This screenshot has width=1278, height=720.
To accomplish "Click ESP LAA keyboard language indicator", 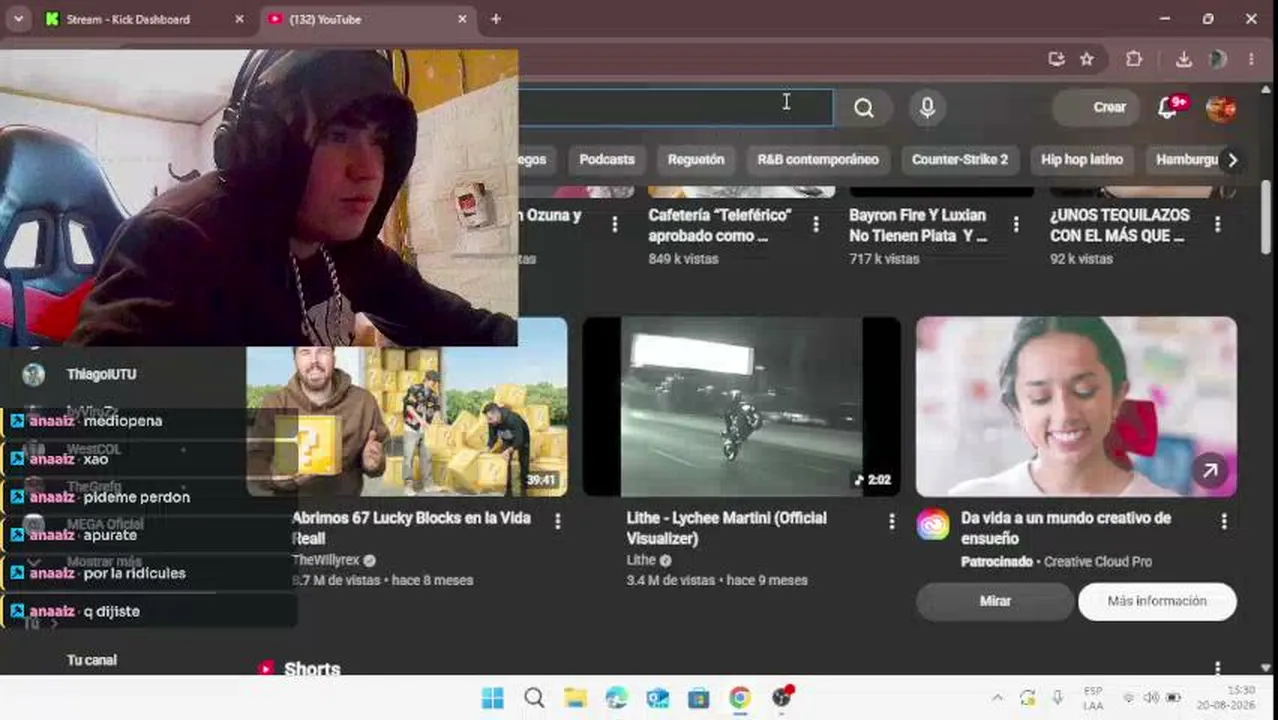I will point(1093,698).
